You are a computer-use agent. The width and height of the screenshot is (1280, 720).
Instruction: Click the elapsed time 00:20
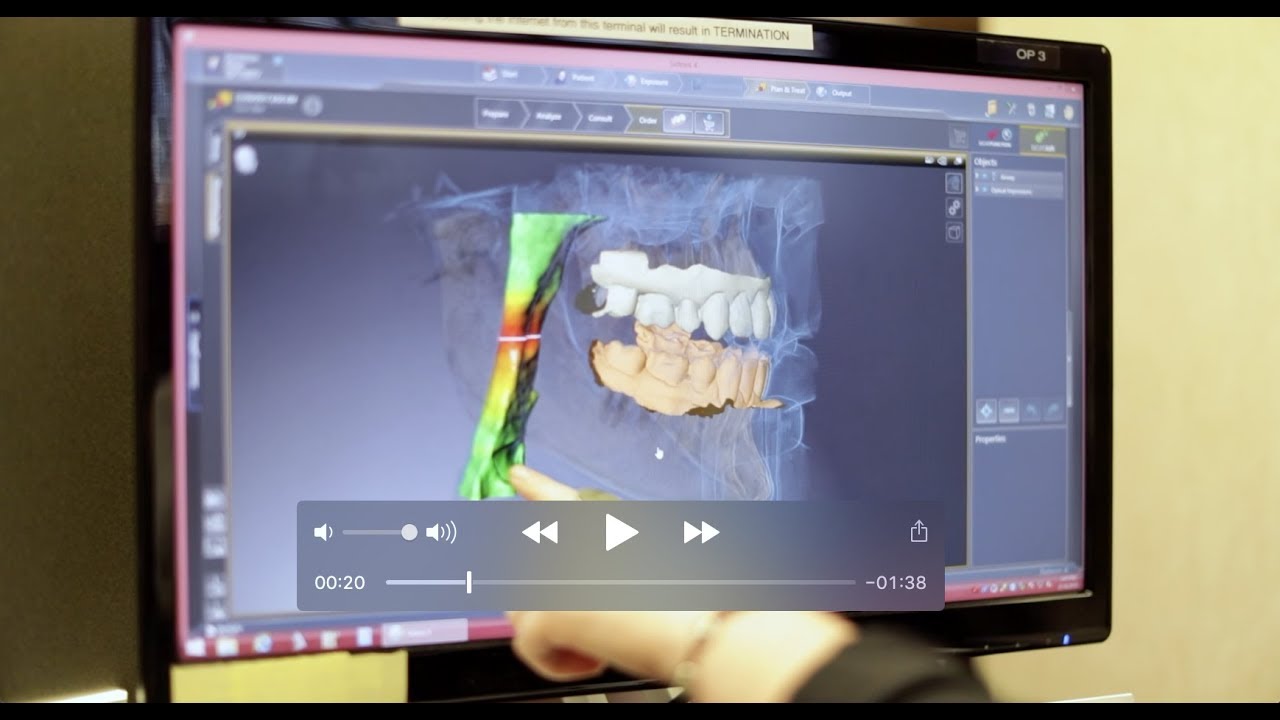tap(340, 583)
